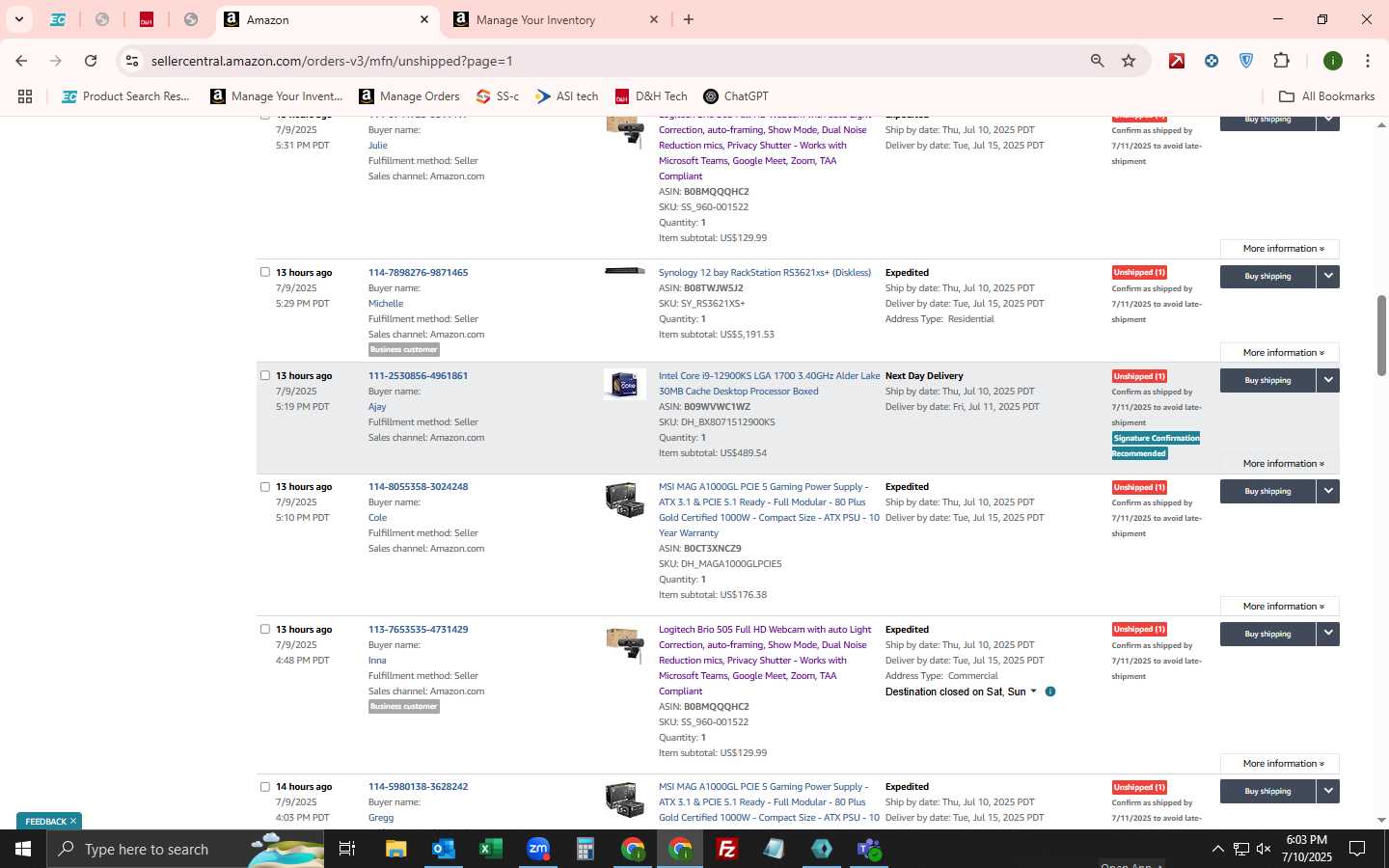Open Product Search Res... bookmark
This screenshot has width=1389, height=868.
click(x=126, y=96)
